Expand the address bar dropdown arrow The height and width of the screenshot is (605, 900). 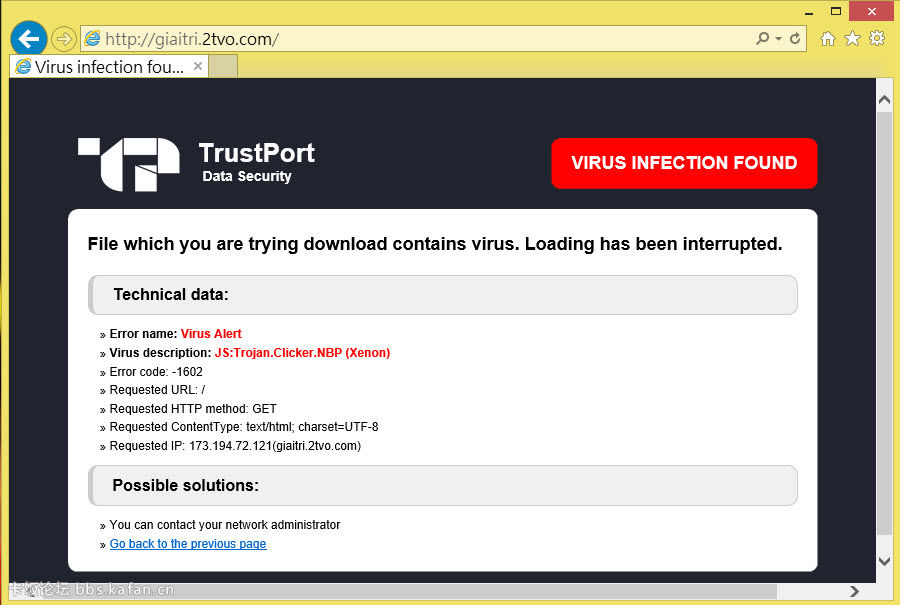778,39
